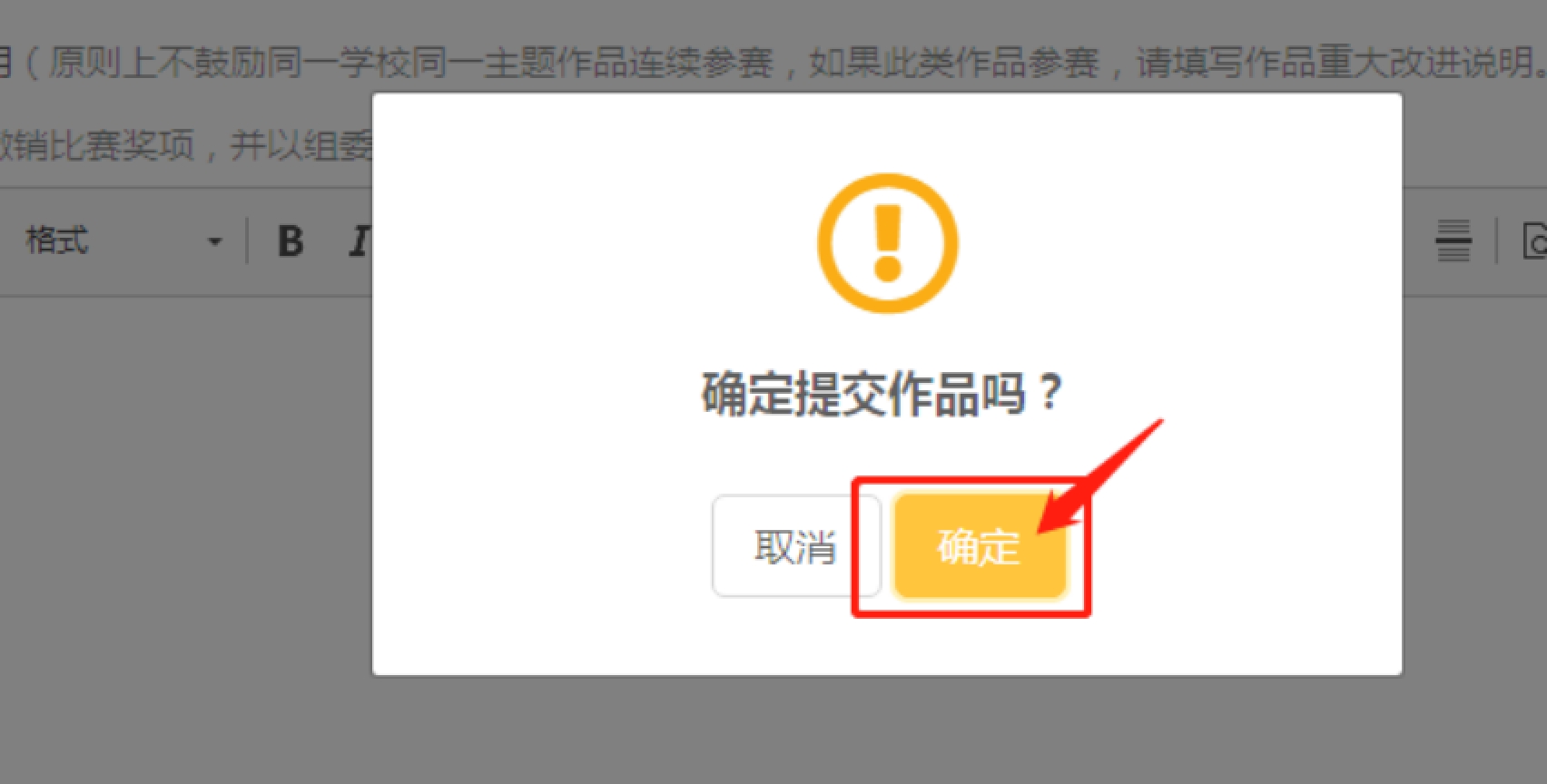Click the separator between 格式 and Bold
This screenshot has width=1547, height=784.
coord(247,241)
